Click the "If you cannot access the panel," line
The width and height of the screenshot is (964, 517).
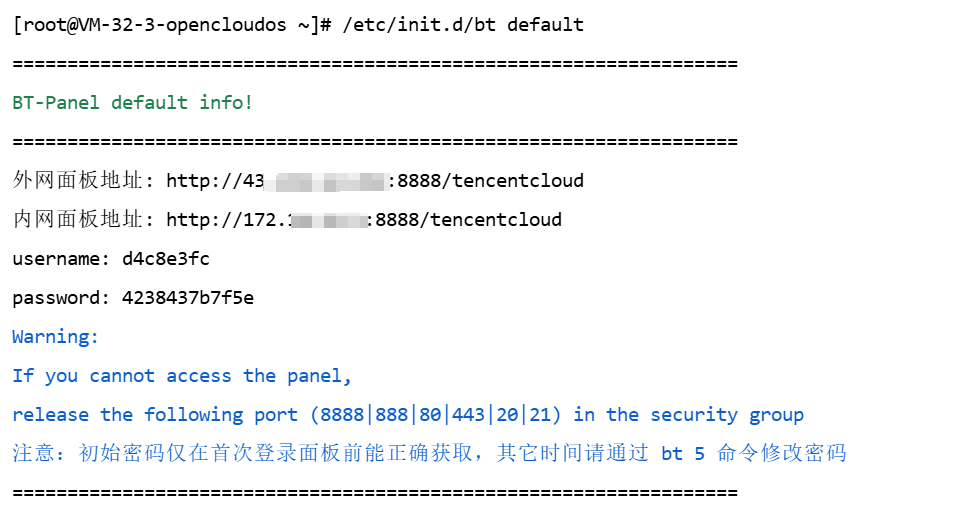[x=182, y=376]
